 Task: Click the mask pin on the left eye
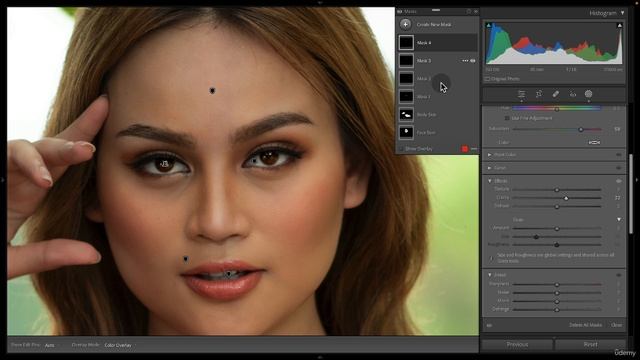(164, 164)
